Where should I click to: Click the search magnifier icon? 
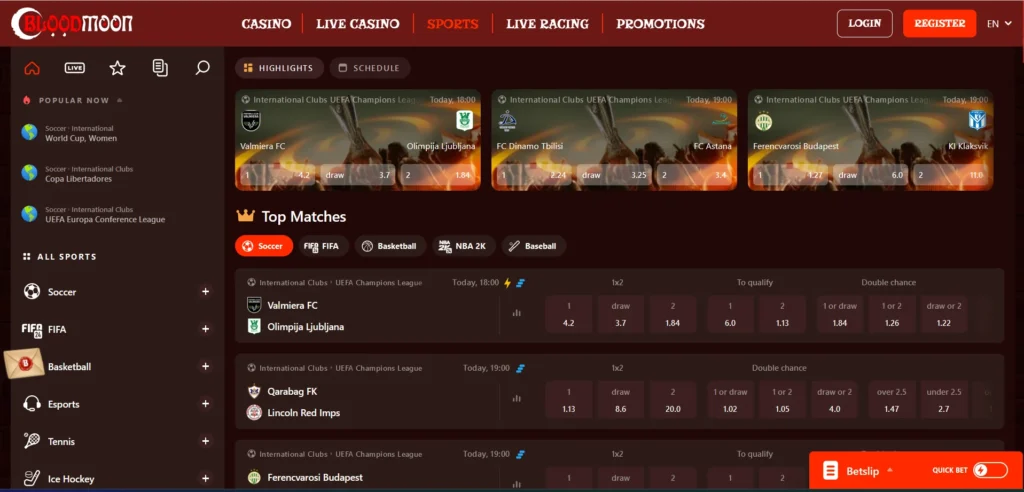coord(203,68)
